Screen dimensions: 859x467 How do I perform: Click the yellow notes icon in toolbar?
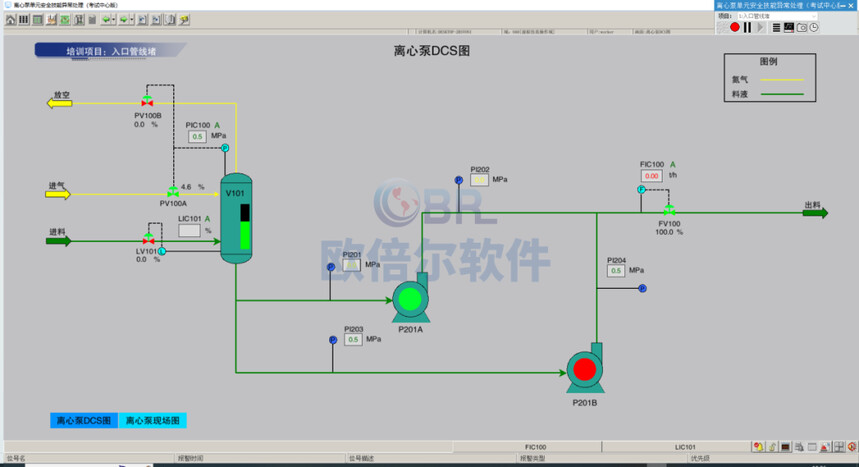pos(184,20)
